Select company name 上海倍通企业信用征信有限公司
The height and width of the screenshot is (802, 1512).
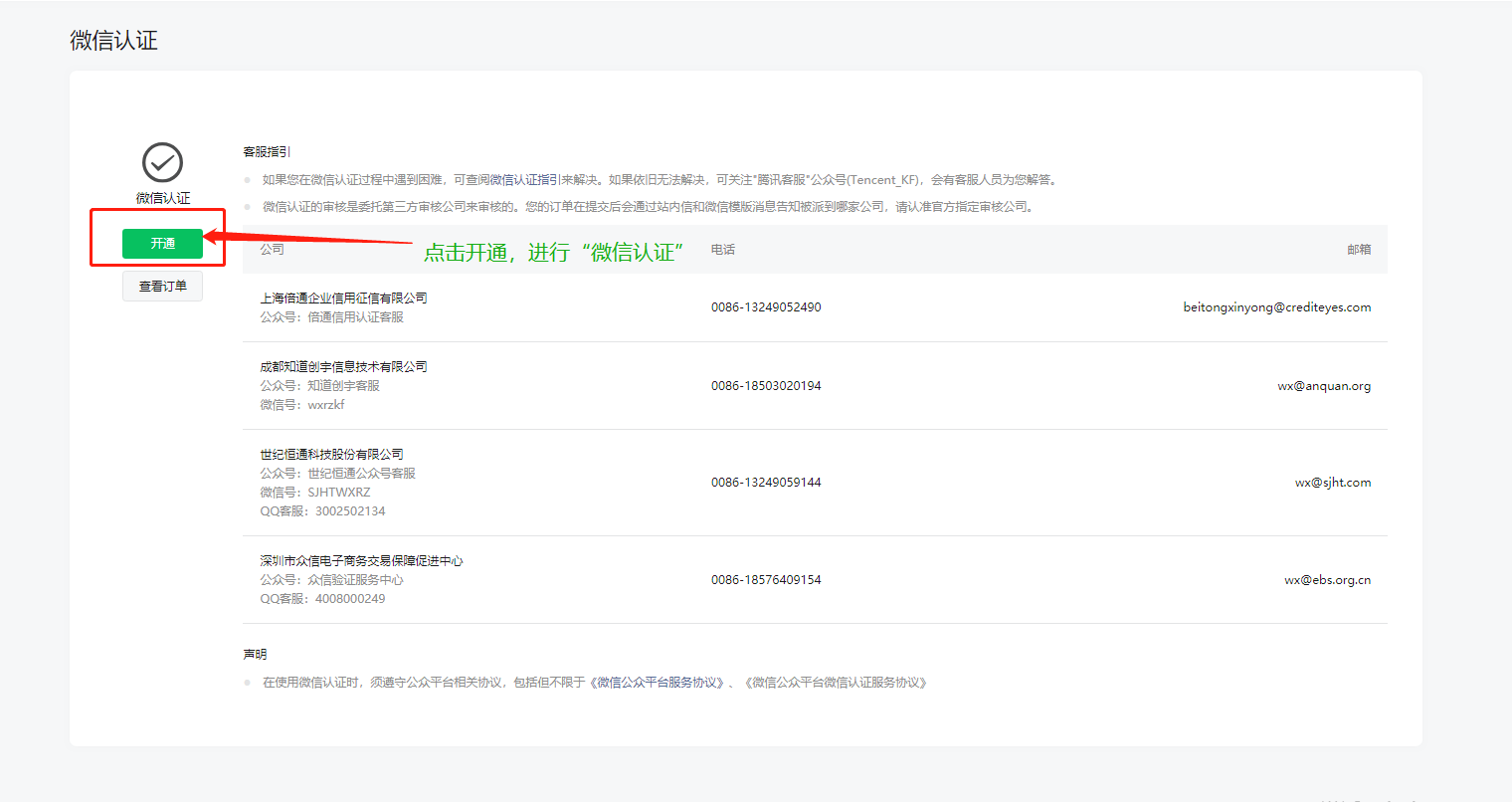(x=343, y=299)
